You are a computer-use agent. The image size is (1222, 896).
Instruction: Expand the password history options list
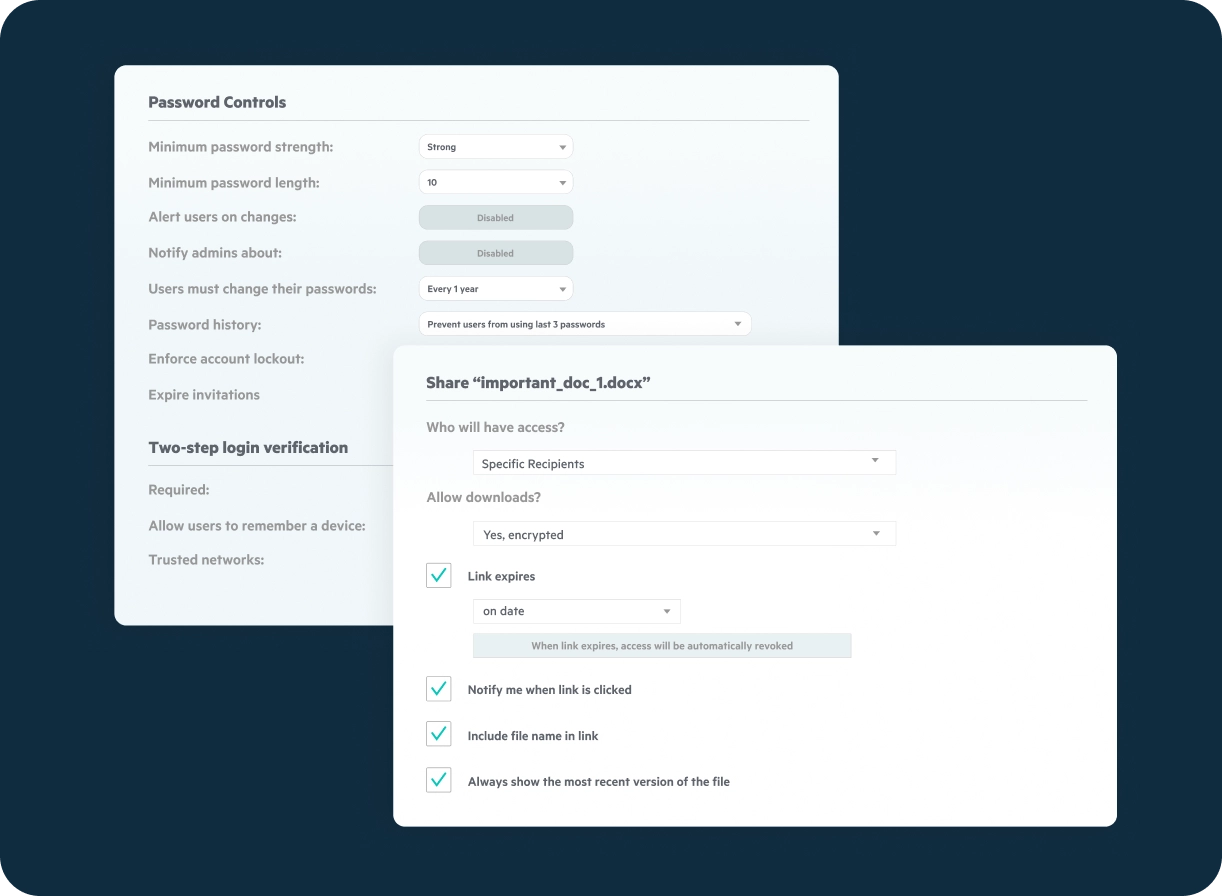(x=585, y=323)
